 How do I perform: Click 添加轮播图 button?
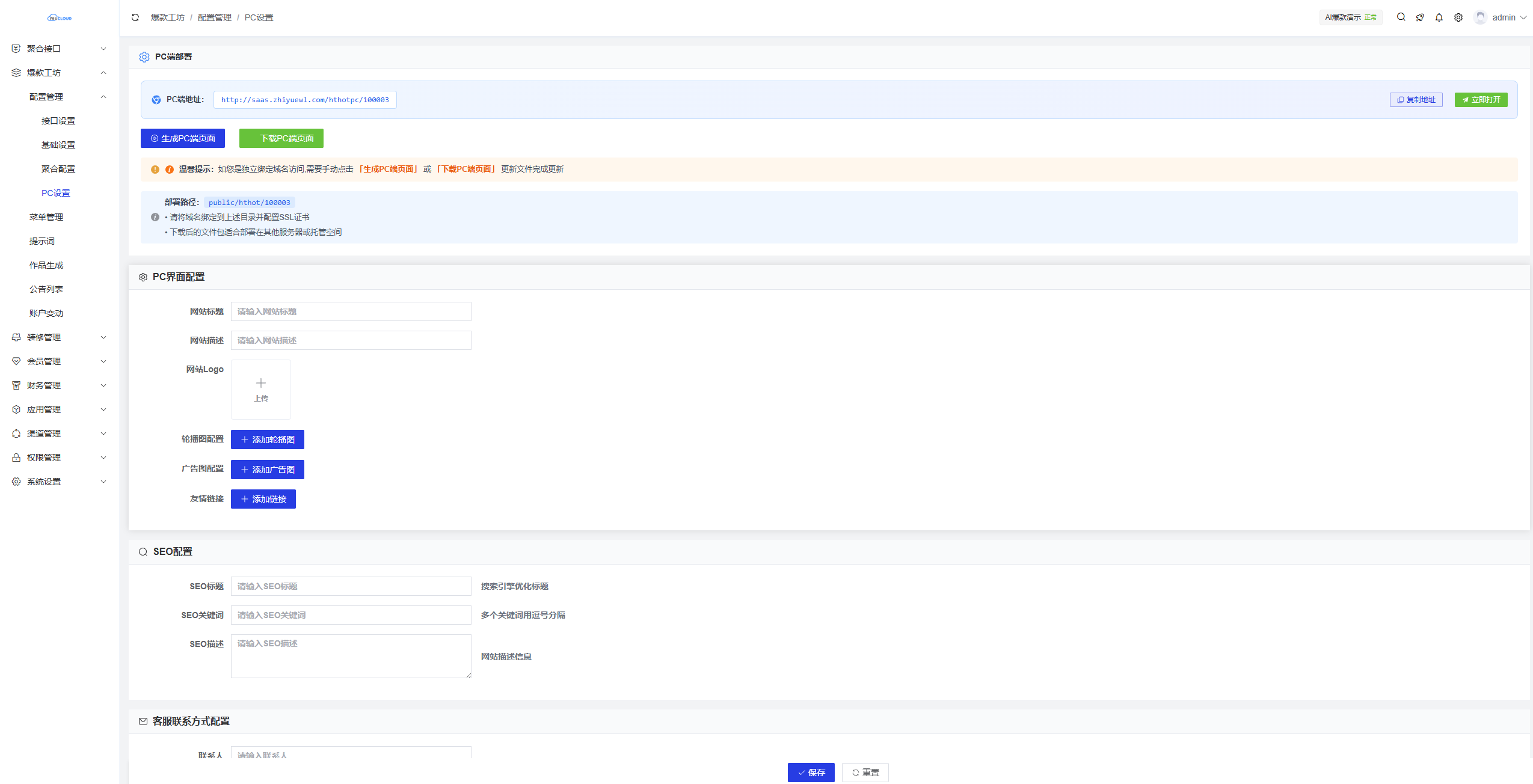coord(268,439)
